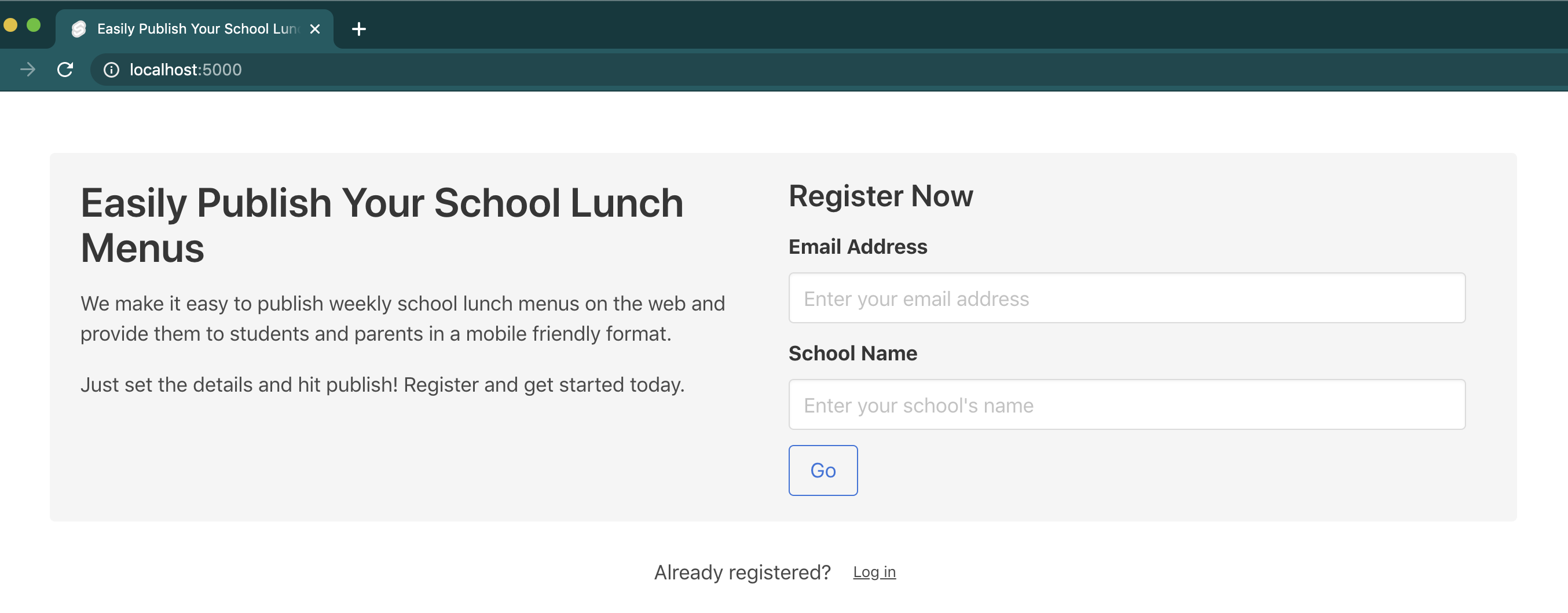The image size is (1568, 613).
Task: Submit registration with the Go button
Action: [x=823, y=470]
